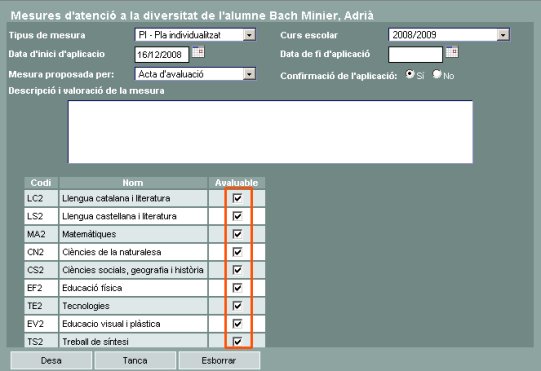Expand the Tipus de mesura dropdown

[x=249, y=35]
